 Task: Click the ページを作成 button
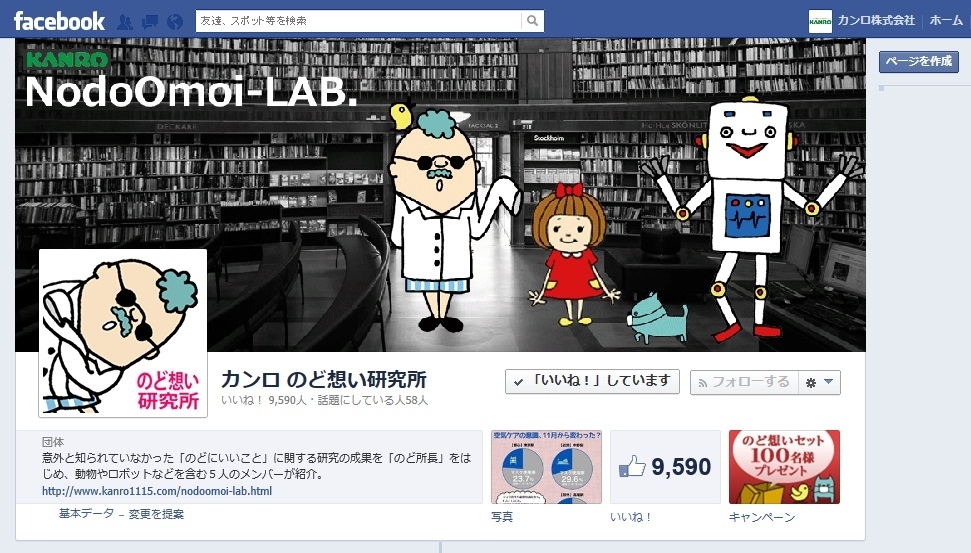(919, 61)
